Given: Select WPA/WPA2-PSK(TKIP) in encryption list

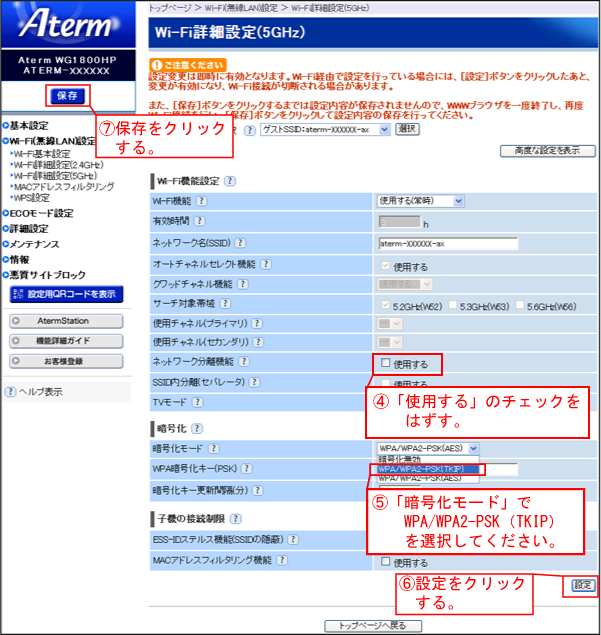Looking at the screenshot, I should click(428, 468).
